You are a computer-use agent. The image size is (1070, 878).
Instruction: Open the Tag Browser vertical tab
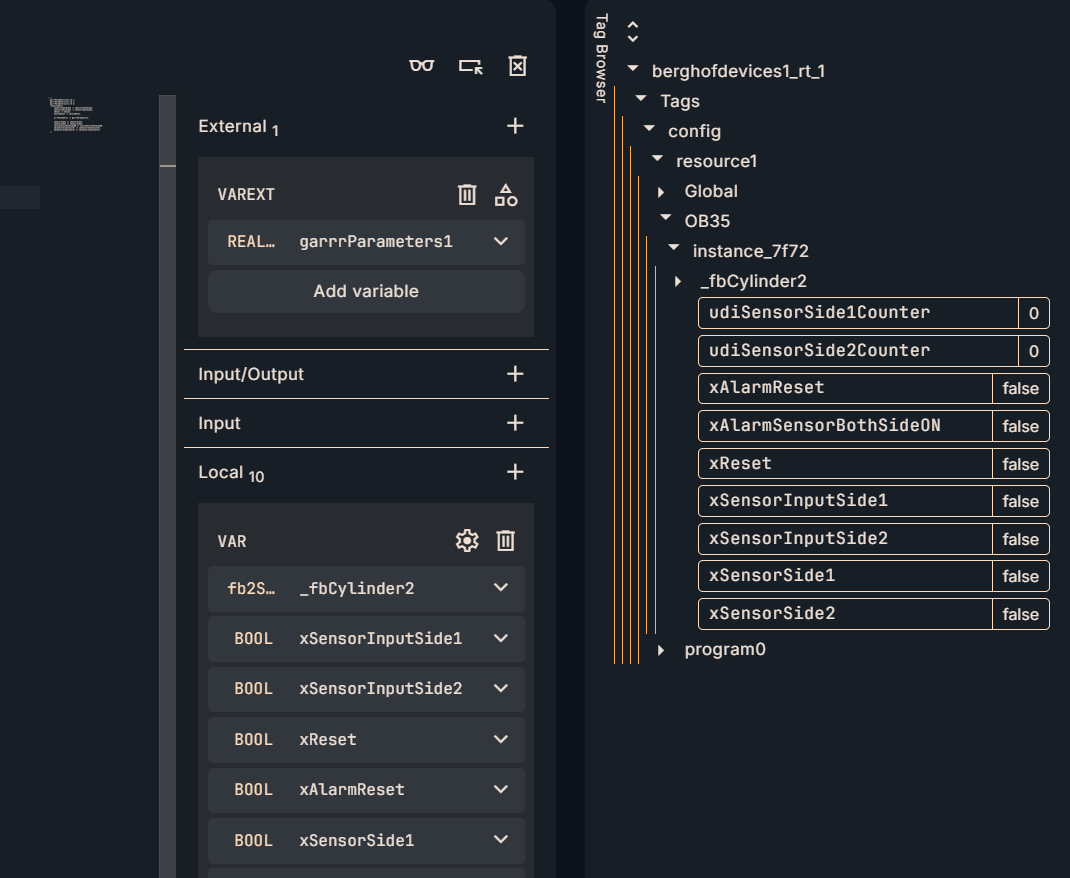601,58
